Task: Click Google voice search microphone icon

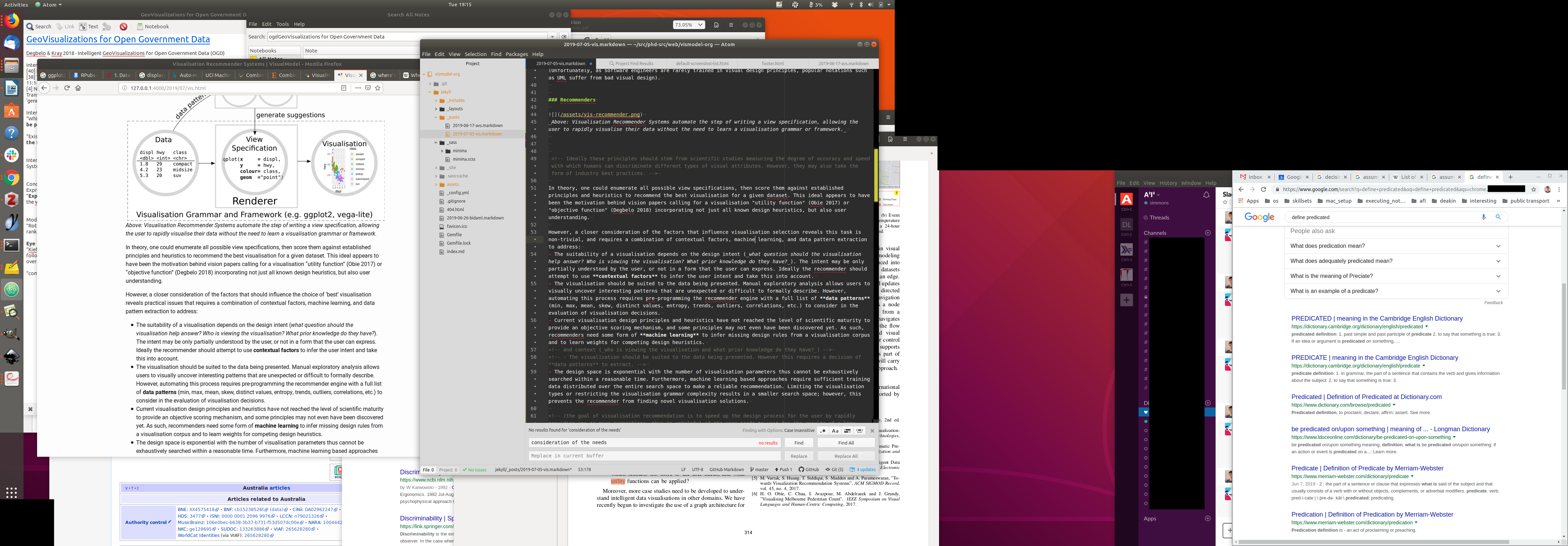Action: point(1483,217)
